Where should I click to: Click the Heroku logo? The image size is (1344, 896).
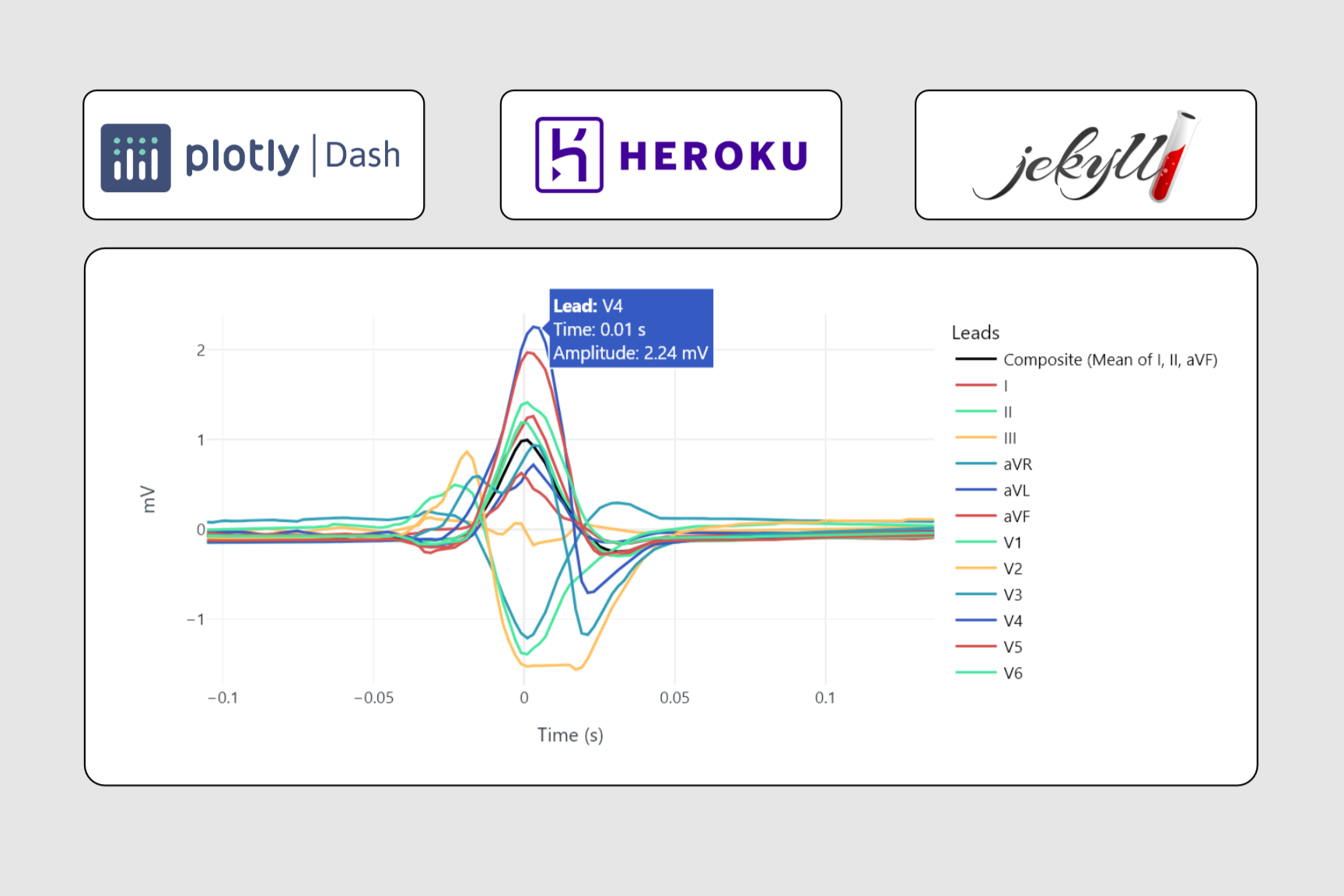[x=670, y=154]
